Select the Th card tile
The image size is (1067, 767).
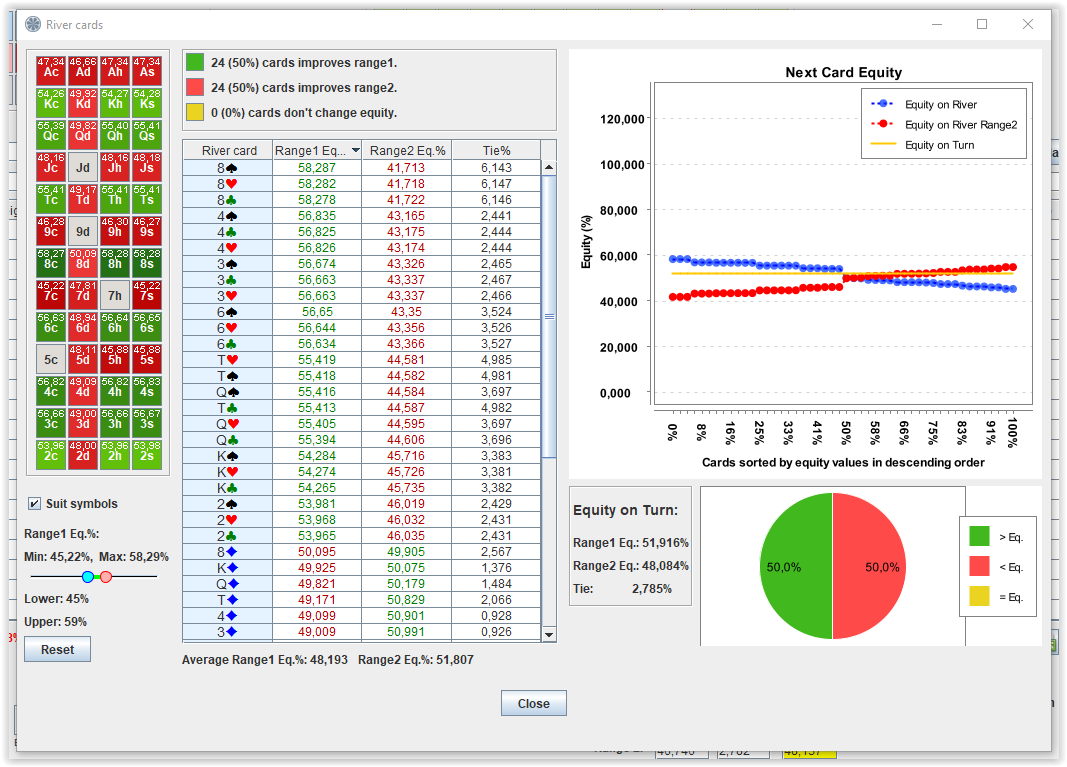click(115, 199)
